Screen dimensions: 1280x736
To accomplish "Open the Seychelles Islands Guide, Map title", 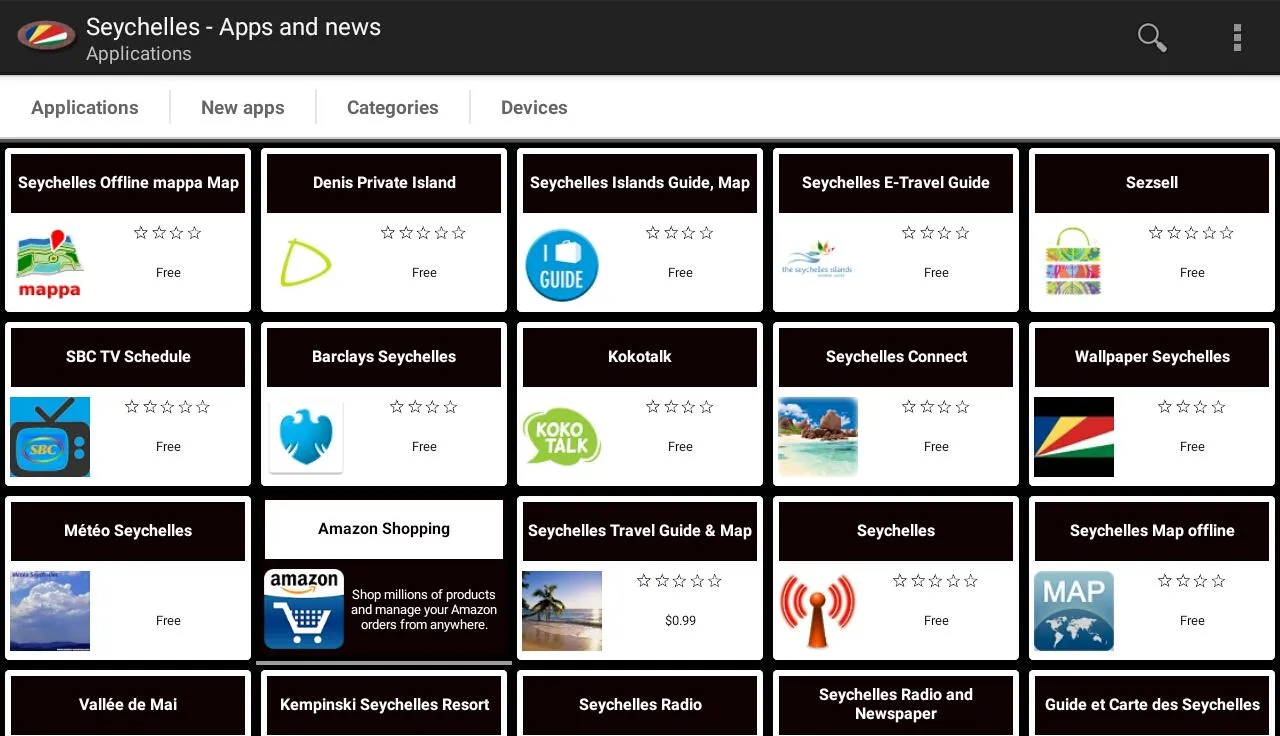I will click(x=640, y=183).
